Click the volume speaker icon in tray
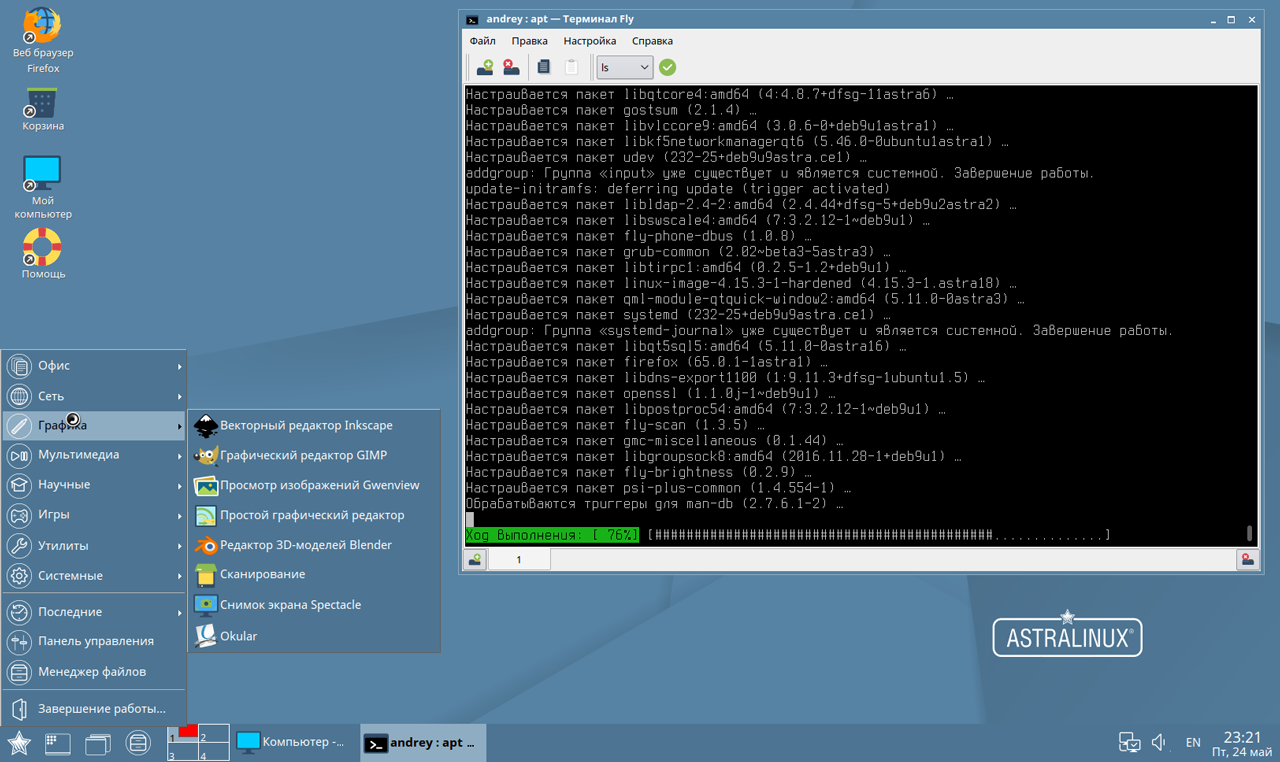The height and width of the screenshot is (762, 1280). tap(1160, 742)
